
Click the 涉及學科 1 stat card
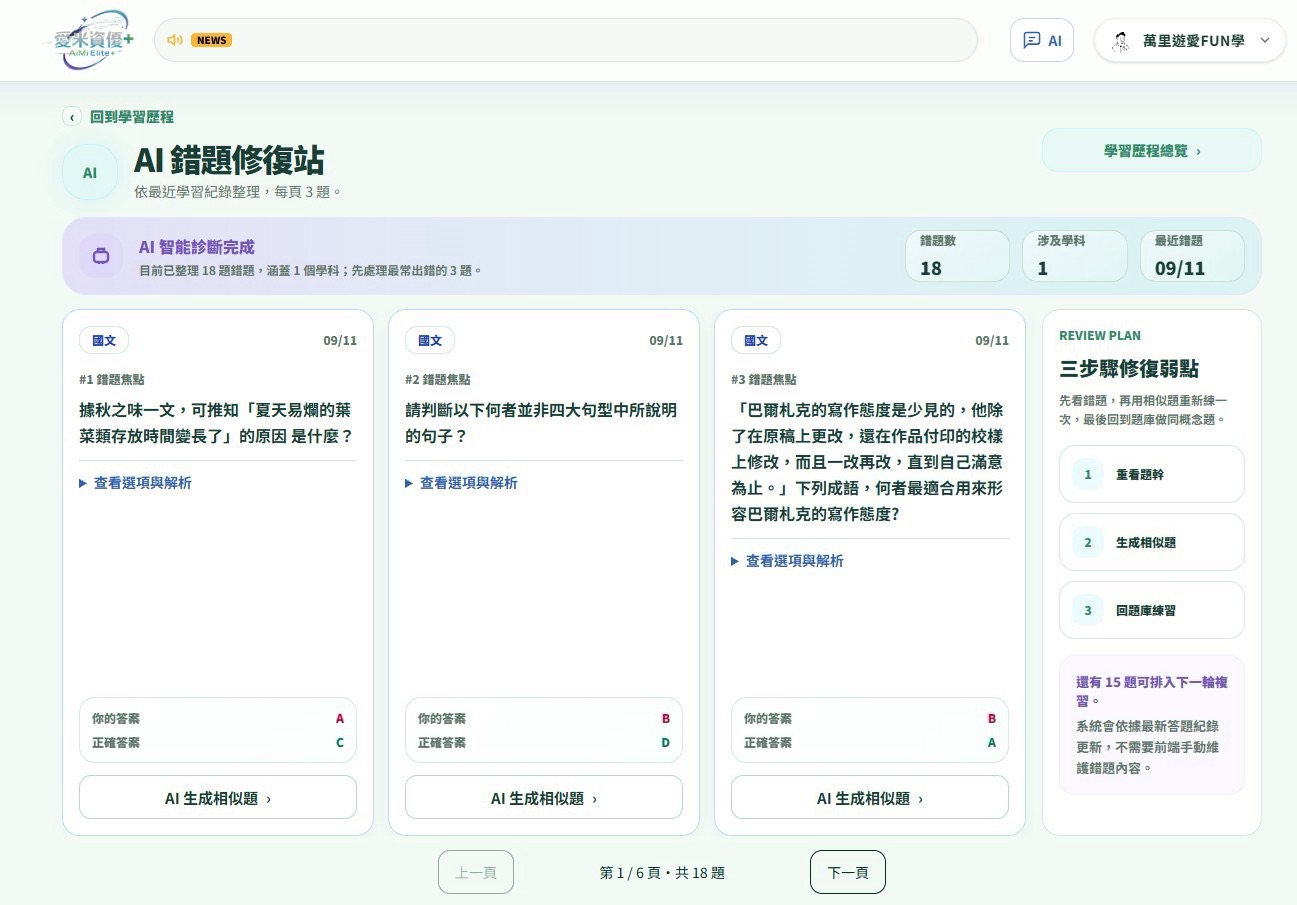(x=1075, y=256)
